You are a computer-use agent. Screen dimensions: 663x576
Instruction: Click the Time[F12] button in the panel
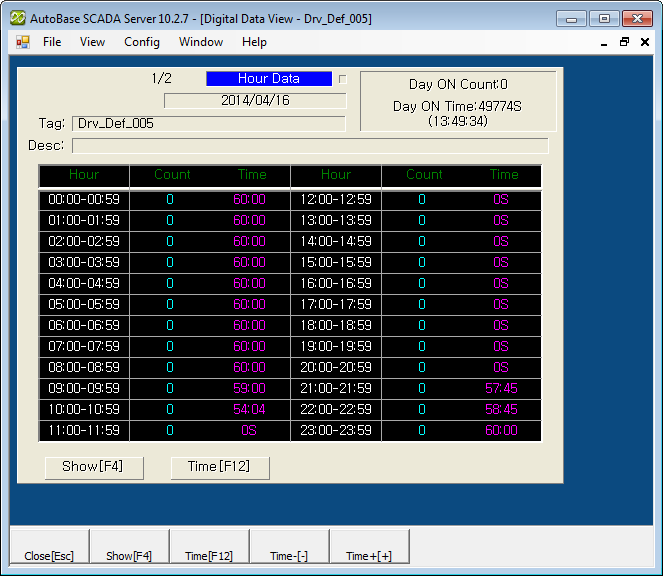220,467
